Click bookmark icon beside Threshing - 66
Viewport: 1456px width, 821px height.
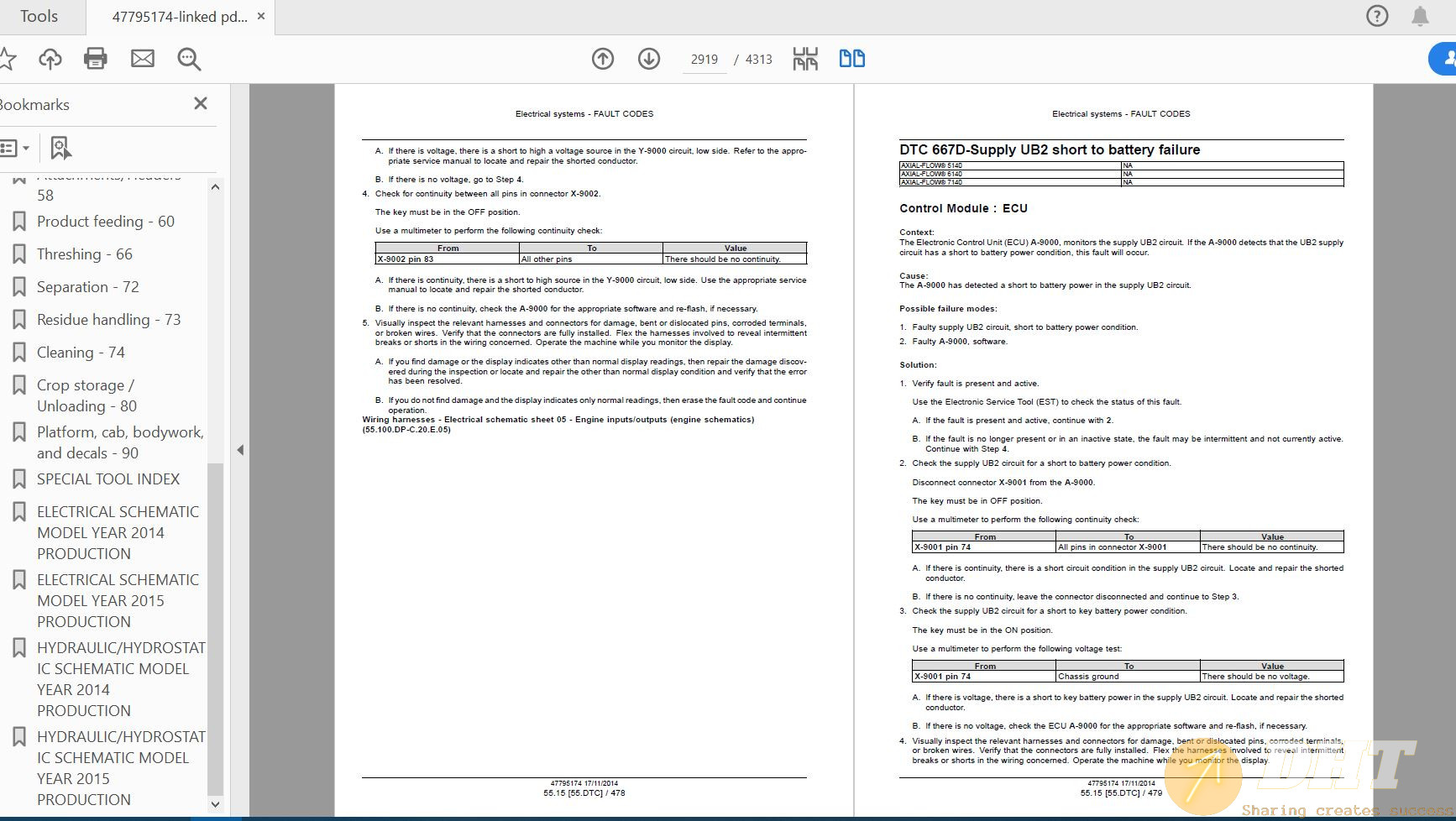pos(18,254)
